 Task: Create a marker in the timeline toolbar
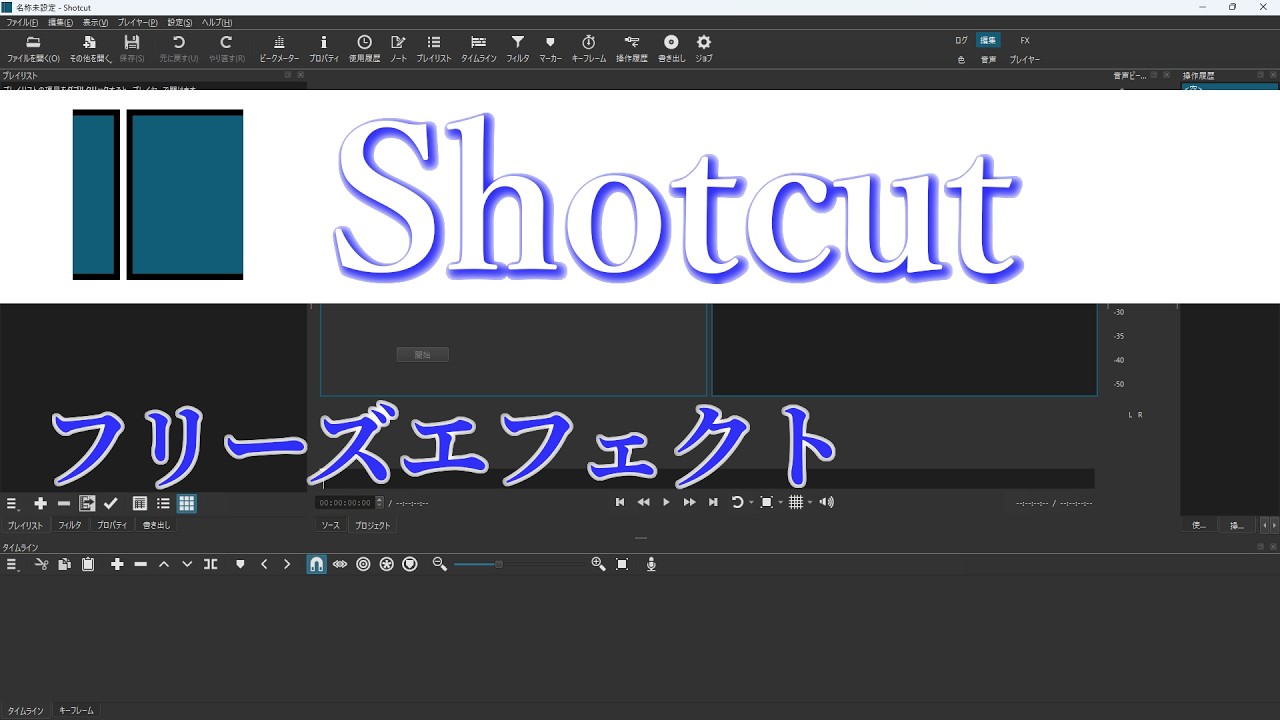[x=240, y=564]
